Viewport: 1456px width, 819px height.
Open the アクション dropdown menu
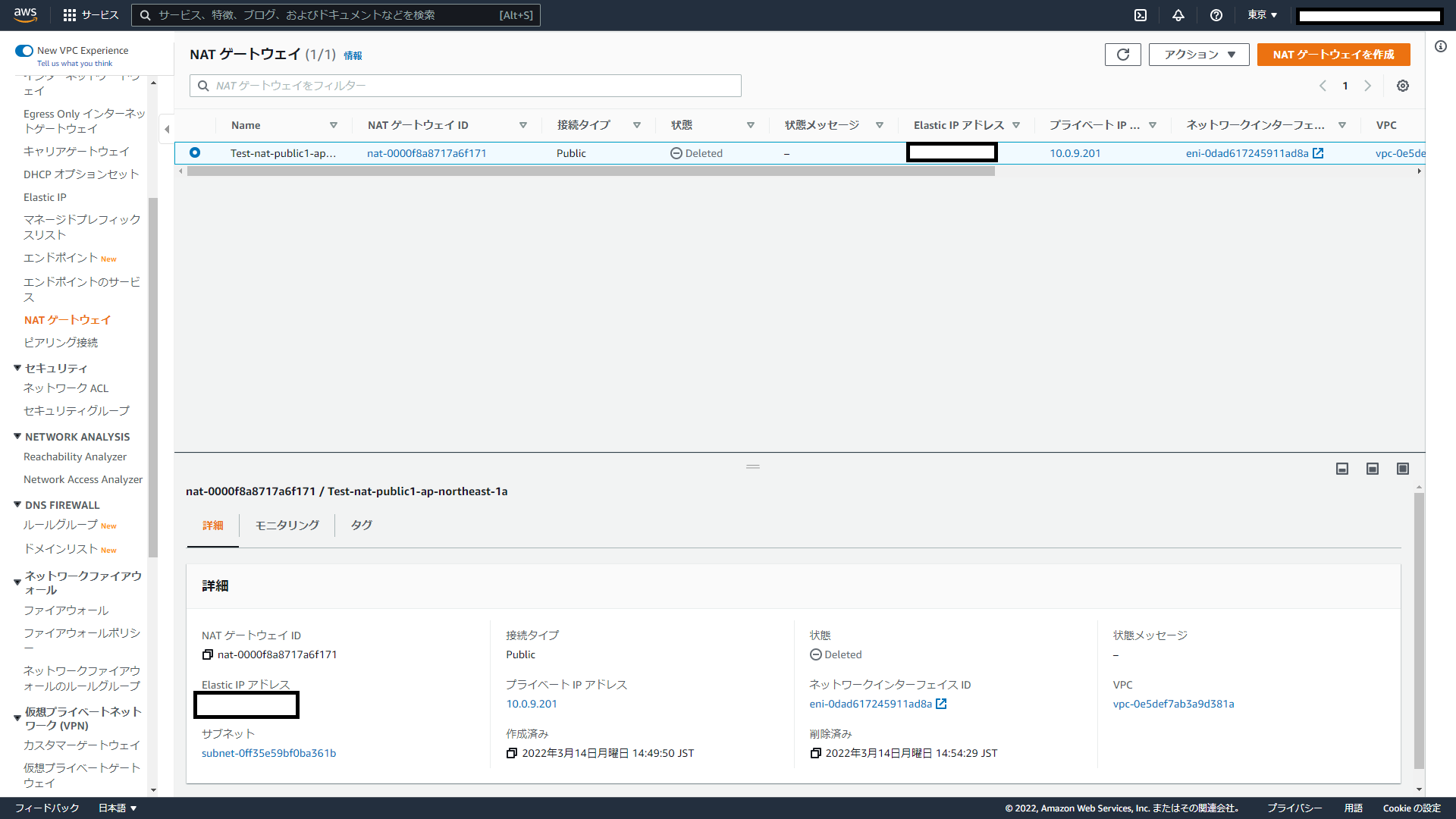(x=1198, y=55)
